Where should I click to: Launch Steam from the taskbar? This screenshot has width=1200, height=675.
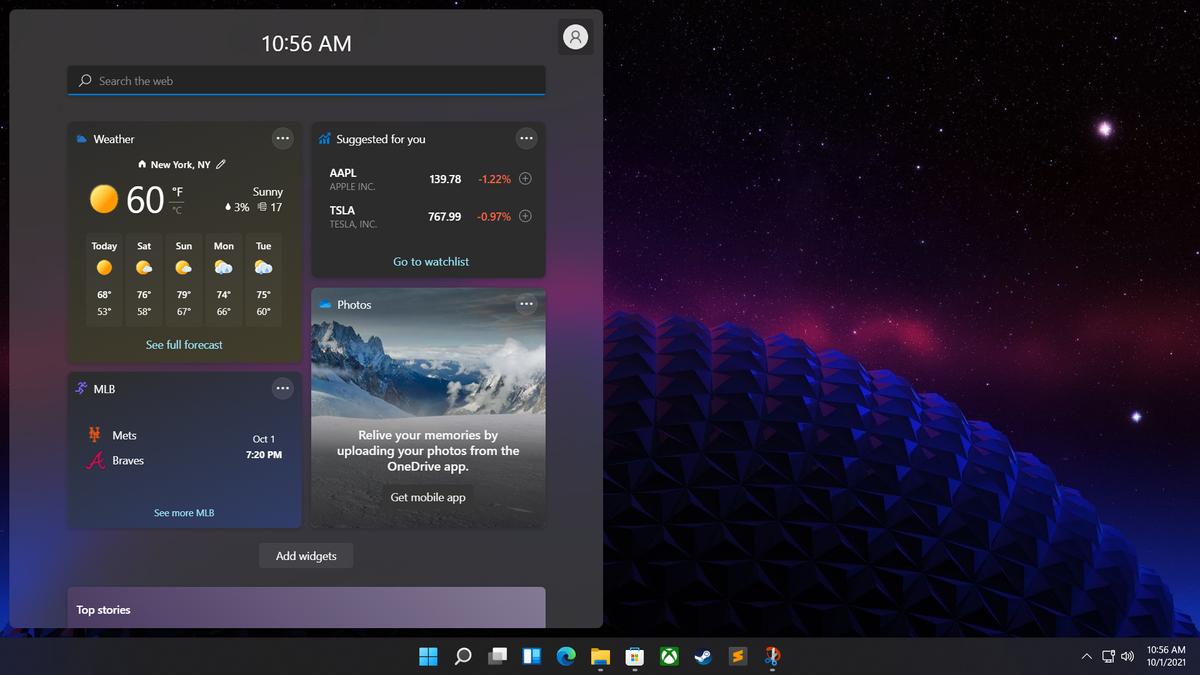pyautogui.click(x=703, y=656)
